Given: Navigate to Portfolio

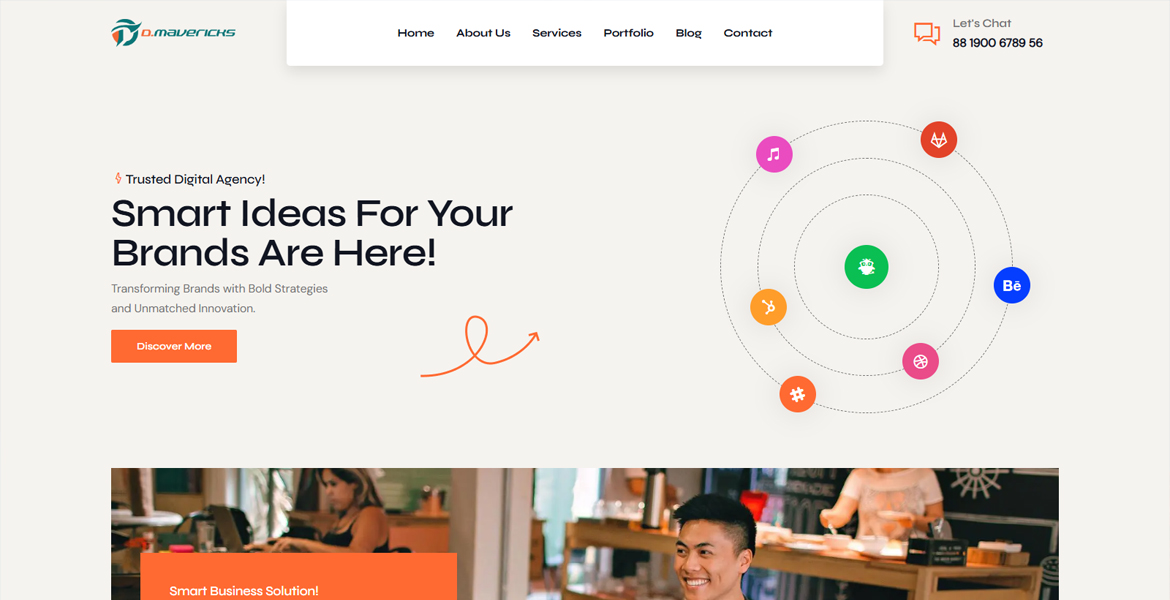Looking at the screenshot, I should click(x=628, y=33).
